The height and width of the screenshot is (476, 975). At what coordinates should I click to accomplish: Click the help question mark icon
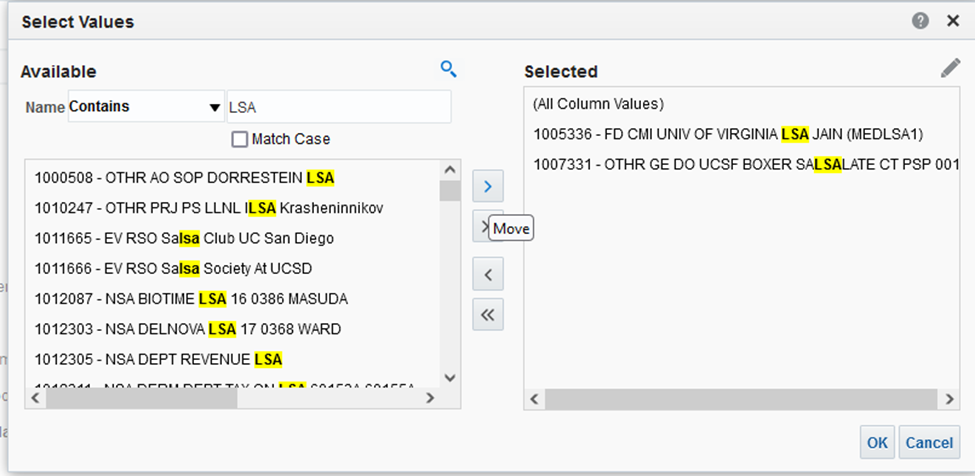920,21
